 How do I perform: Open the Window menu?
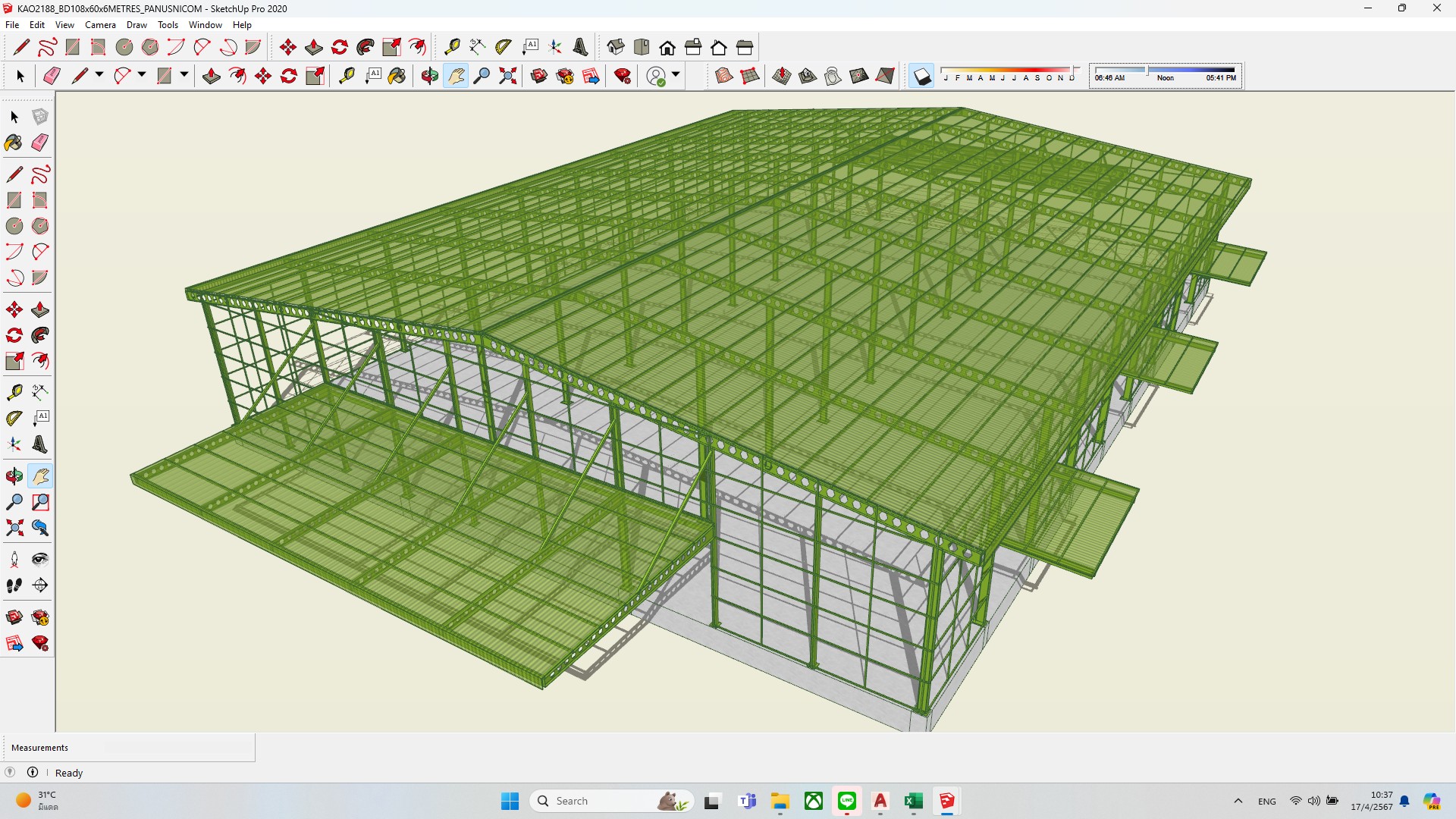click(x=205, y=25)
